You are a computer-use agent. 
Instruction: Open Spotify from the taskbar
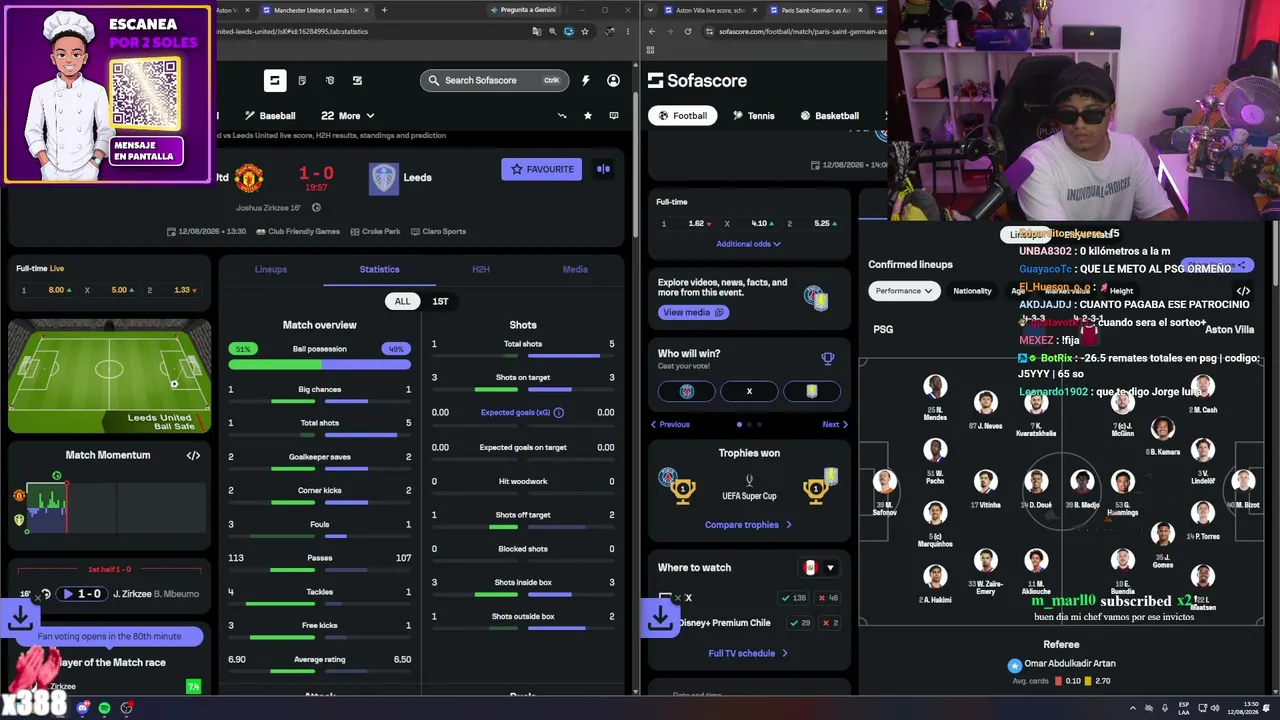tap(105, 708)
